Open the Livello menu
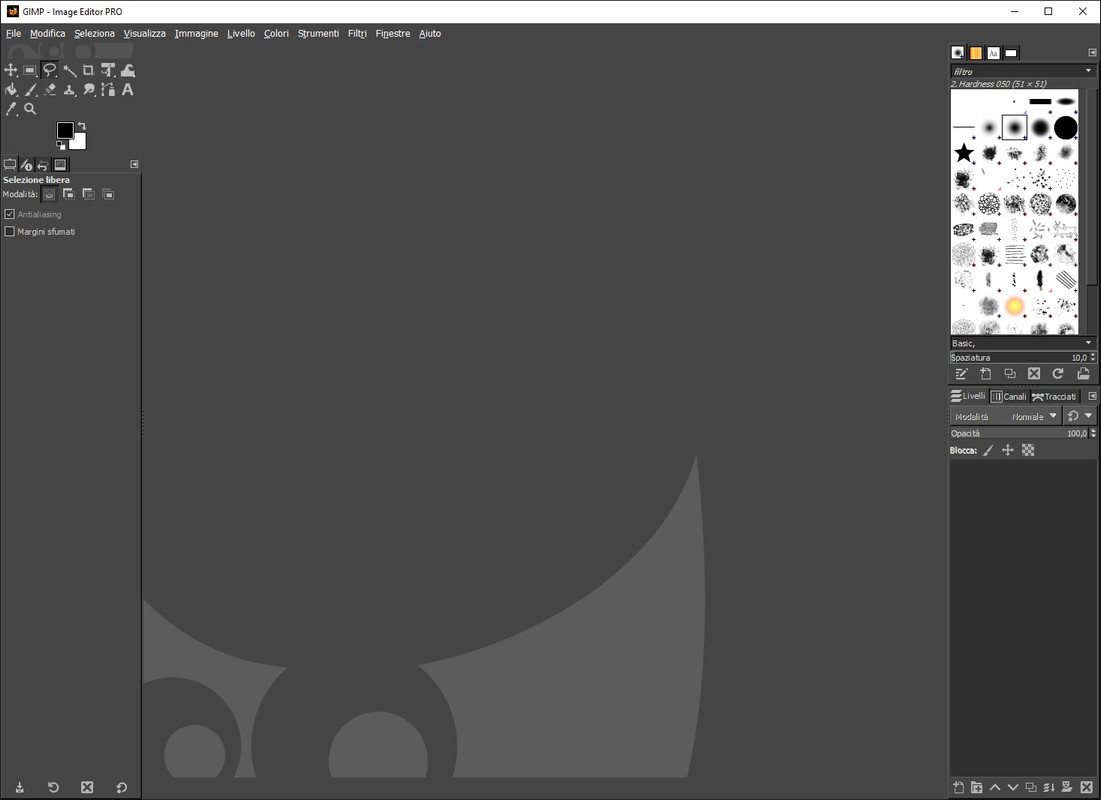 point(241,33)
